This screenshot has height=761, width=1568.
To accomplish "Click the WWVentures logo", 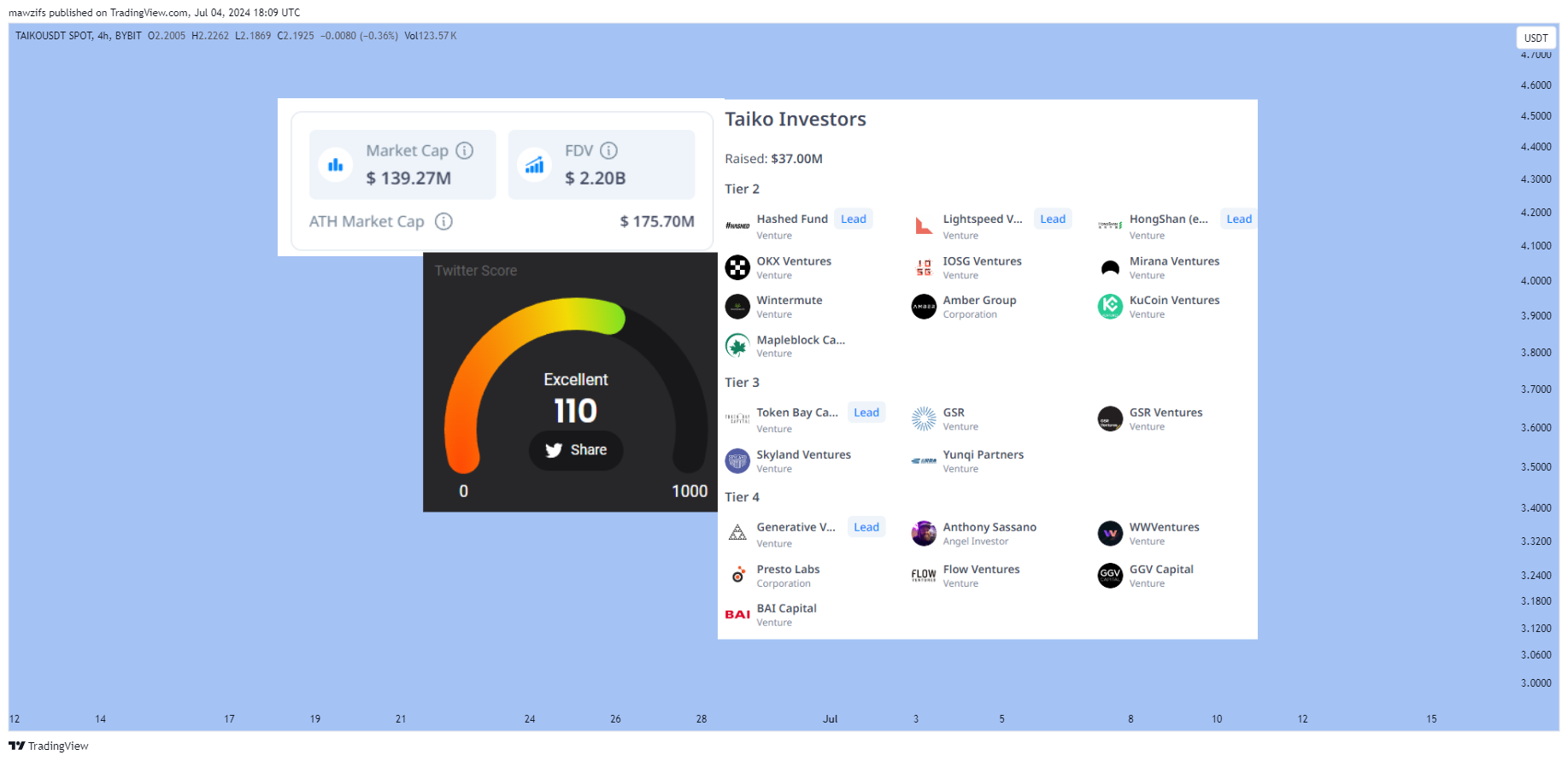I will pyautogui.click(x=1110, y=533).
